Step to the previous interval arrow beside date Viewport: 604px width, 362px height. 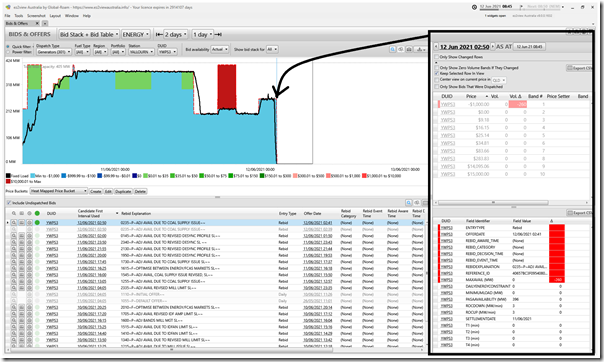[x=436, y=47]
